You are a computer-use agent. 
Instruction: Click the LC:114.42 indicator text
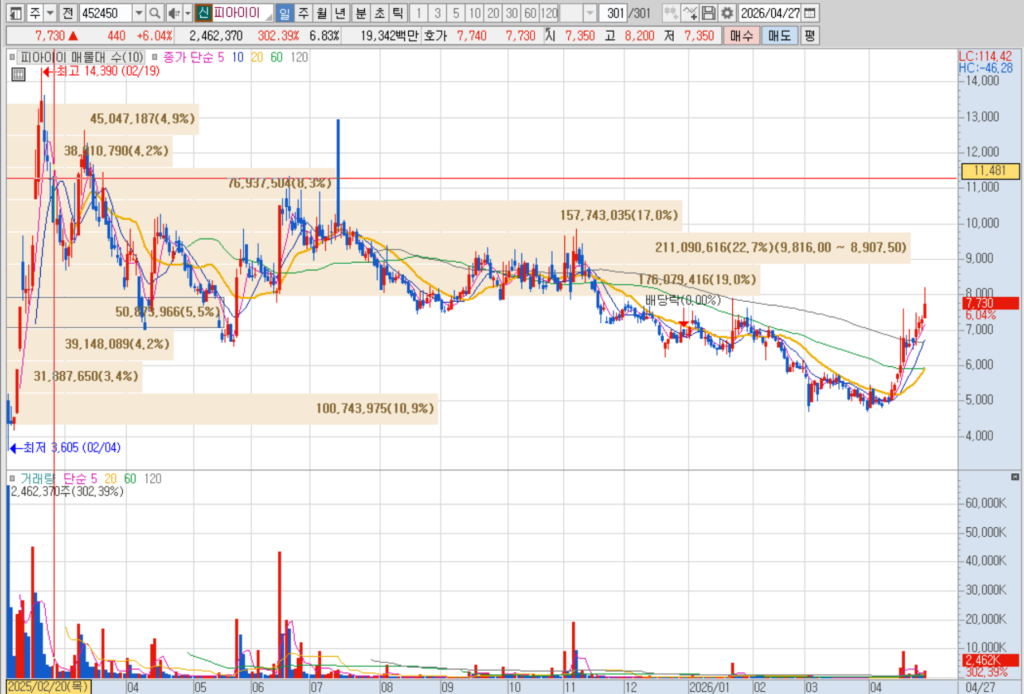coord(986,57)
